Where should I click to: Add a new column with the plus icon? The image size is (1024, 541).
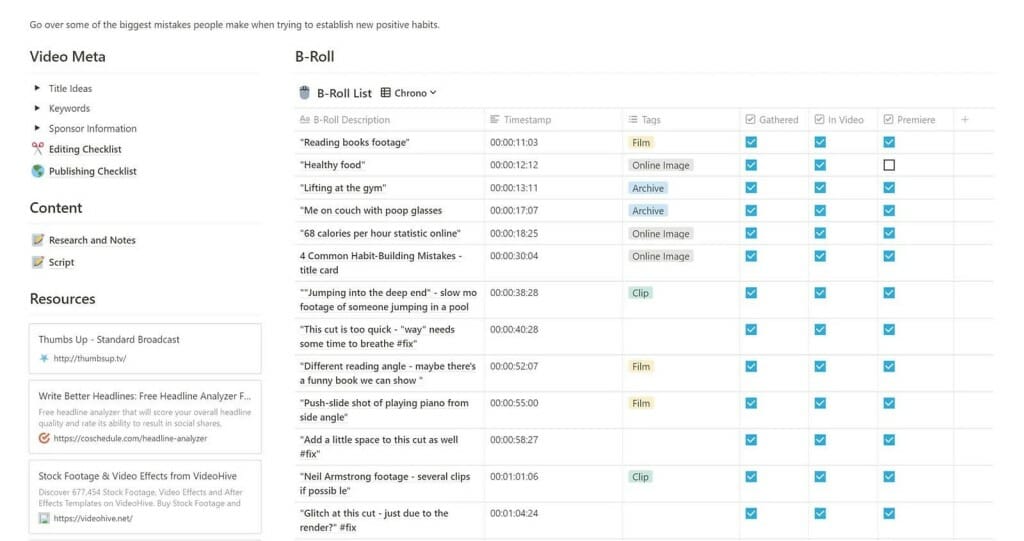965,120
